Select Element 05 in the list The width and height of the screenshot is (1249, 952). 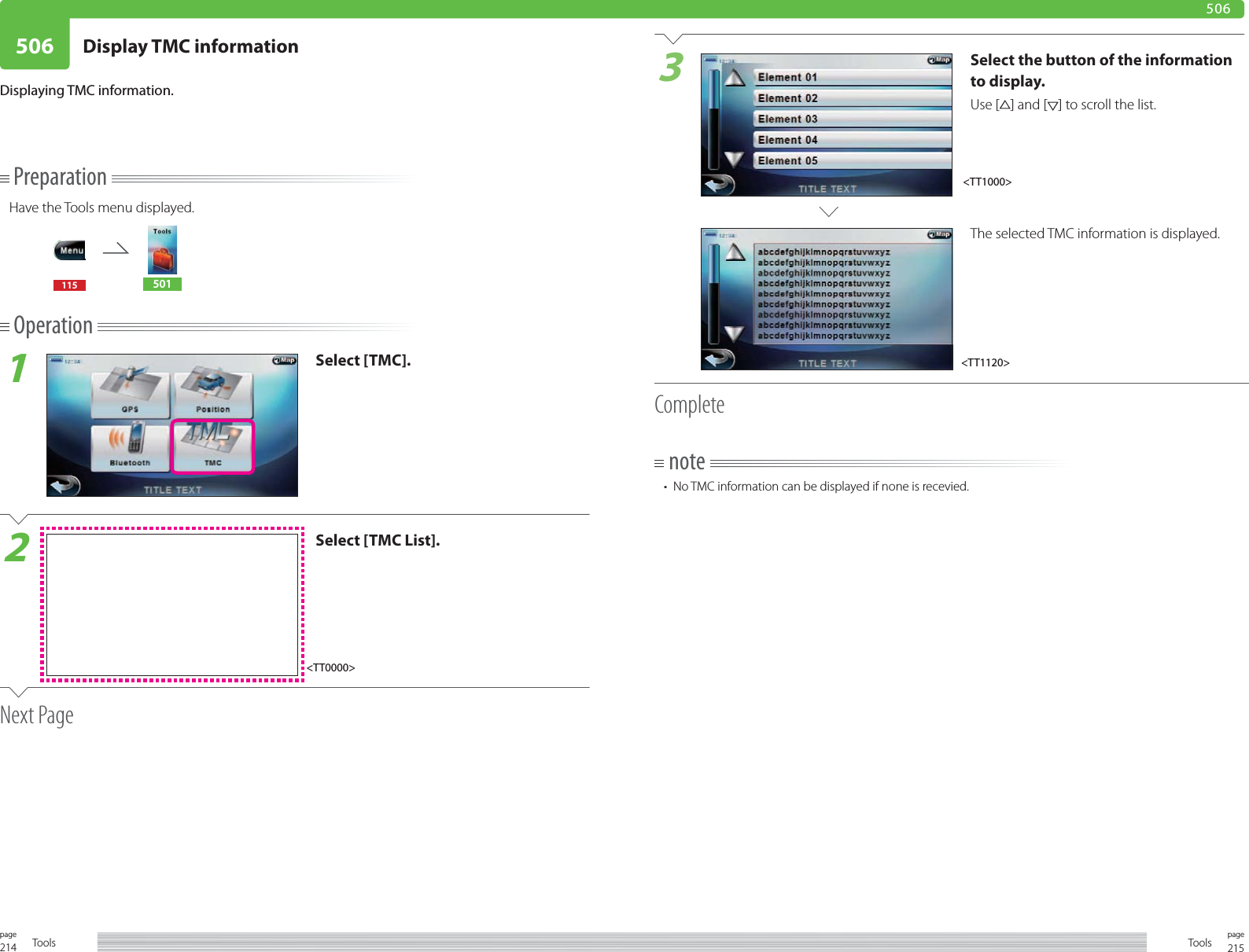click(853, 160)
